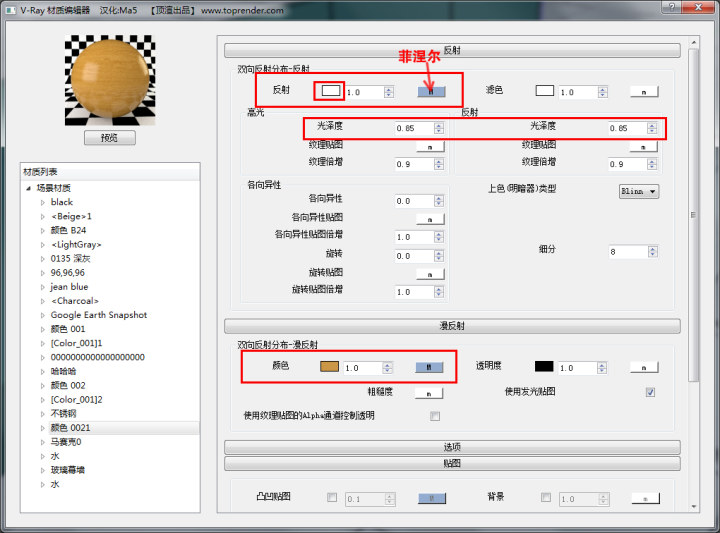This screenshot has width=720, height=533.
Task: Open the 反射 reflection map button
Action: 431,91
